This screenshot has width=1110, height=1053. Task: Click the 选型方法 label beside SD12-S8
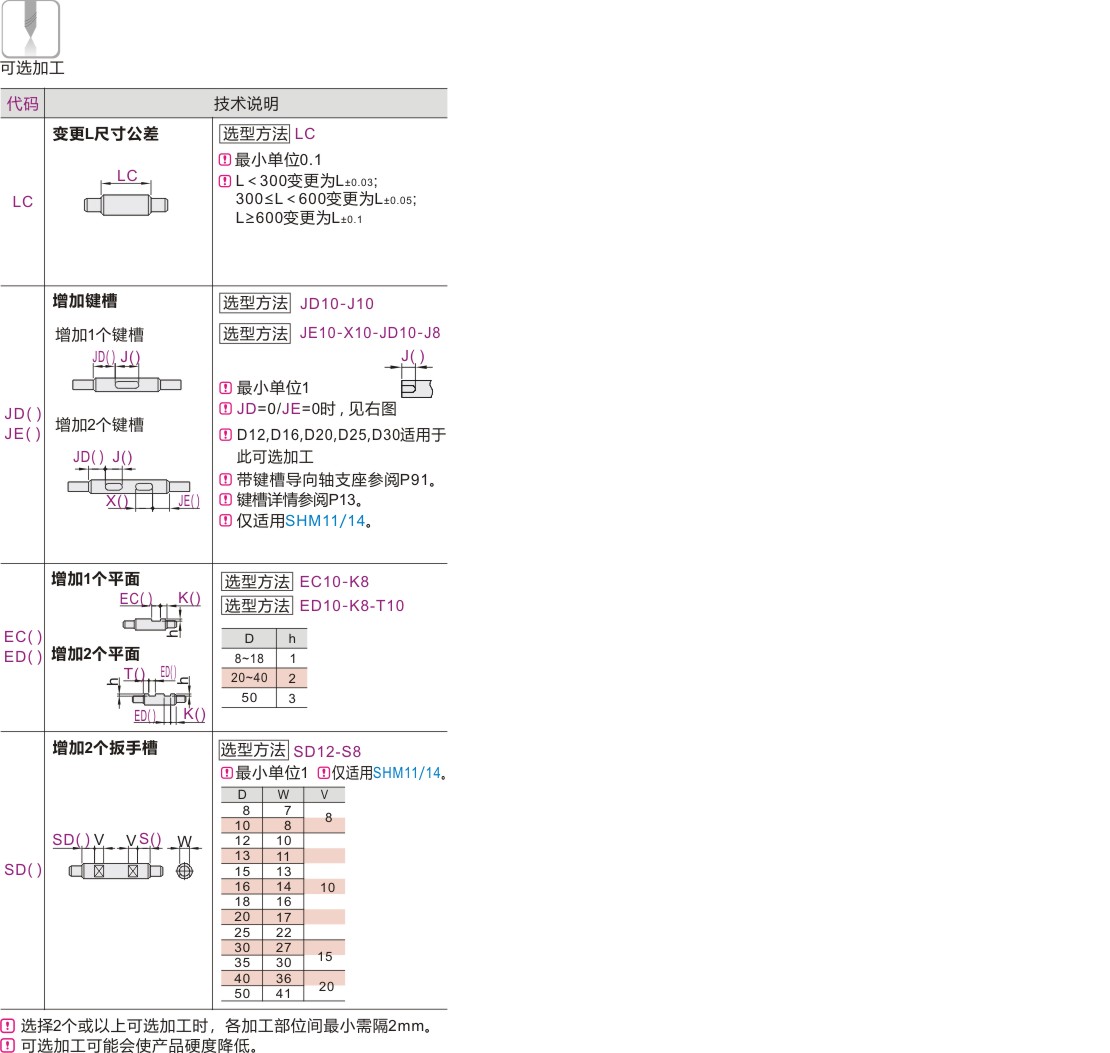[253, 750]
